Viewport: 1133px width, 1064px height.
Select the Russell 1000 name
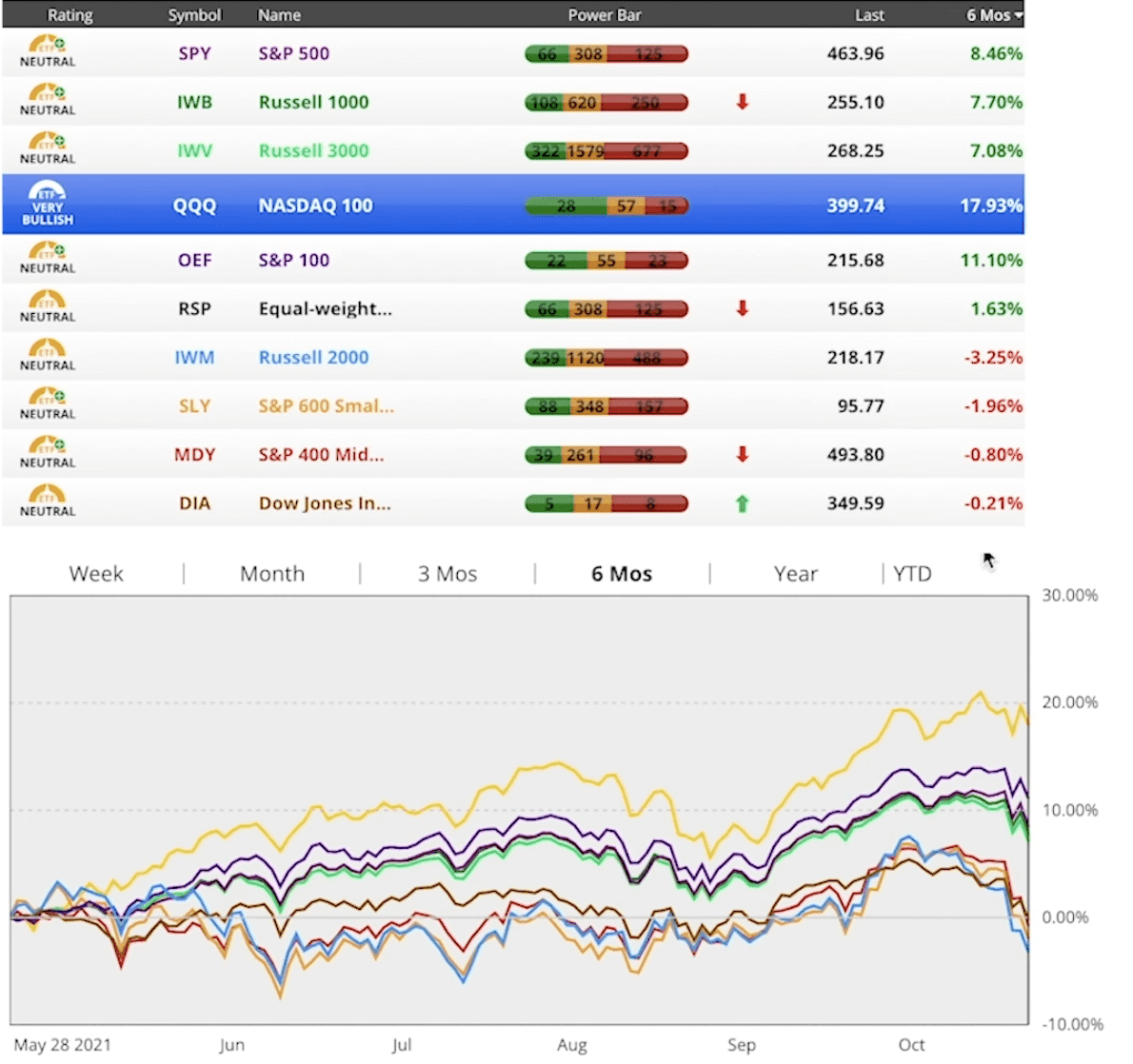tap(313, 102)
